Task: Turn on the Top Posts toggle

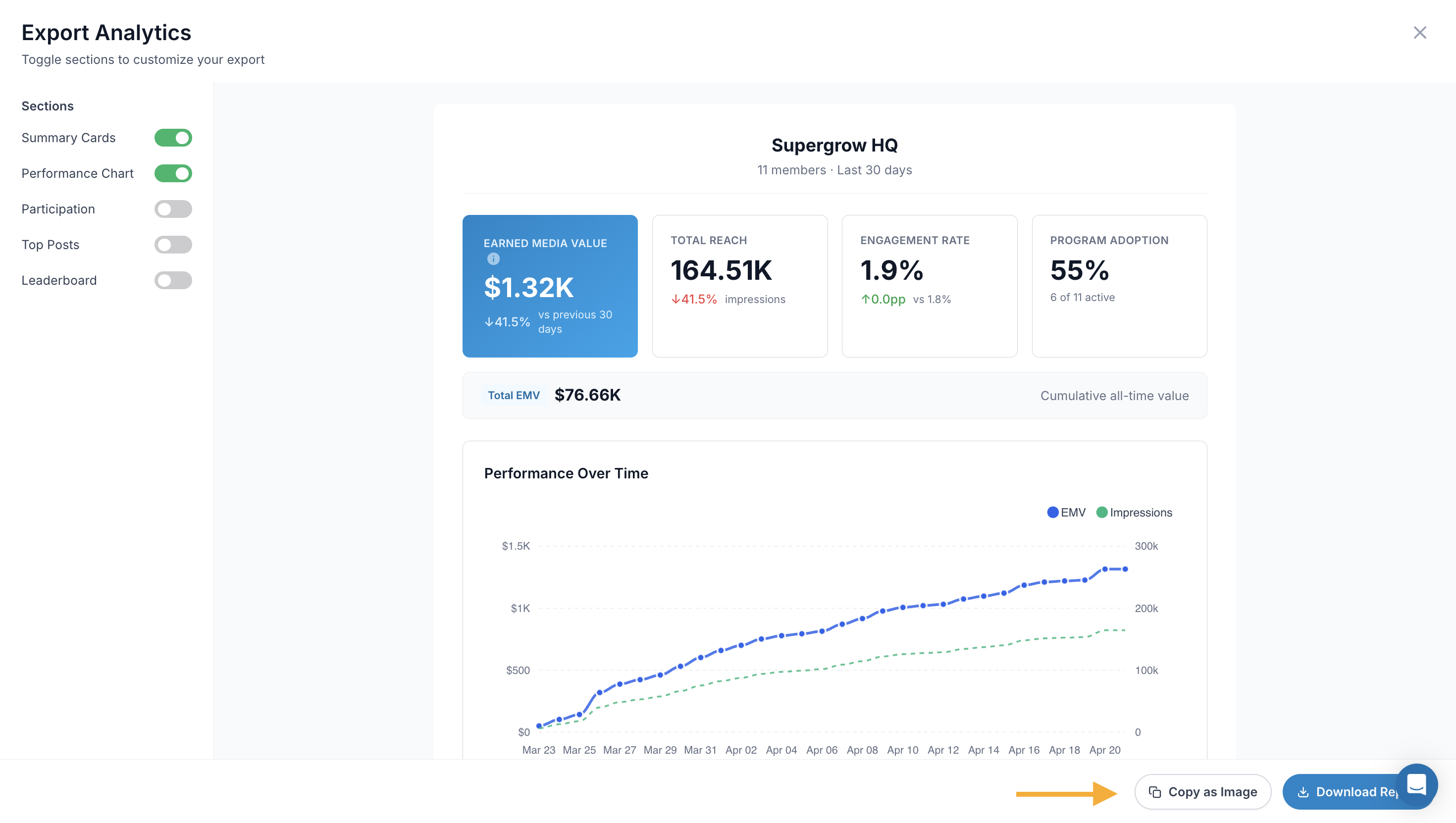Action: point(173,245)
